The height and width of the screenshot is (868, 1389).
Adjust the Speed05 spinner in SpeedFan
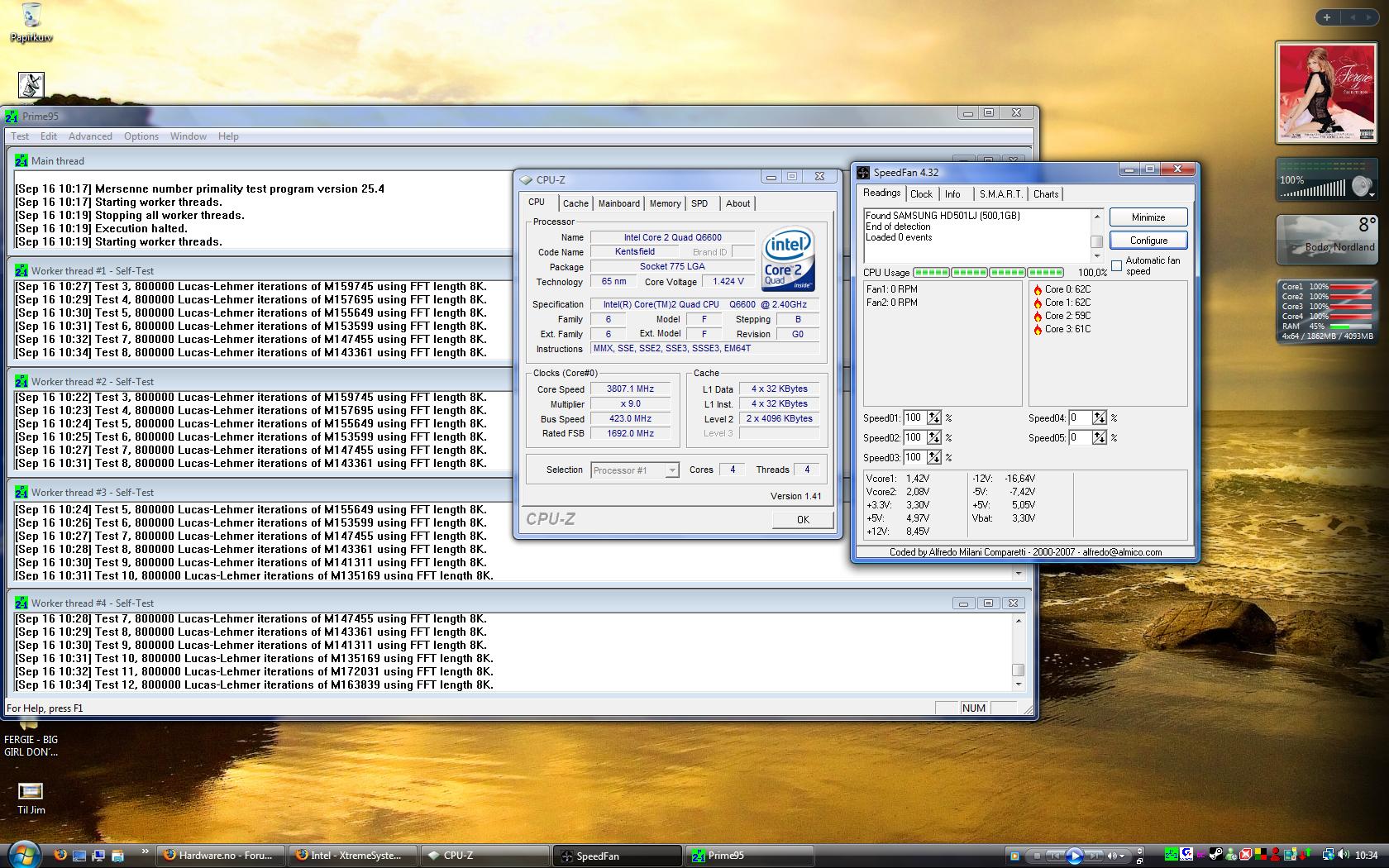pyautogui.click(x=1100, y=438)
